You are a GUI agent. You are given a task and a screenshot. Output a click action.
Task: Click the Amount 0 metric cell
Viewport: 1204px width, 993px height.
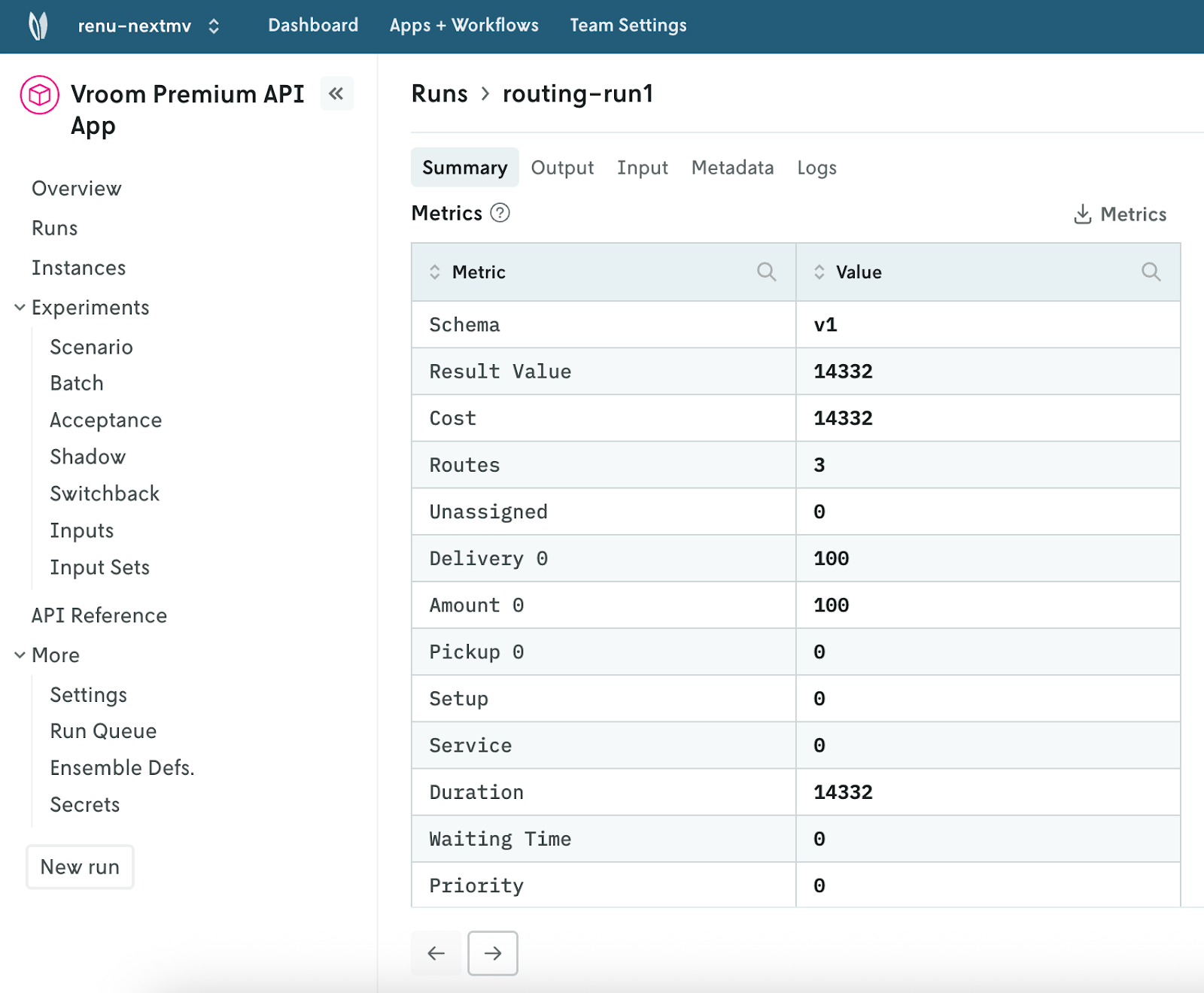[604, 606]
